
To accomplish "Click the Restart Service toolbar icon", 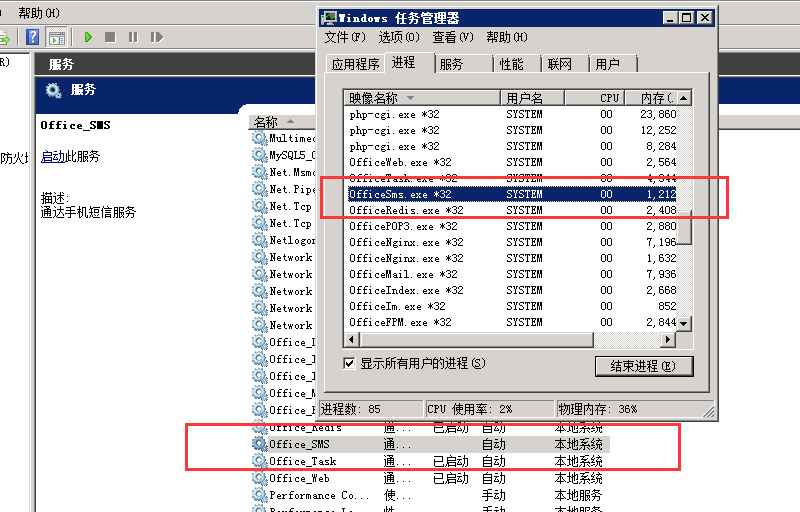I will 156,37.
